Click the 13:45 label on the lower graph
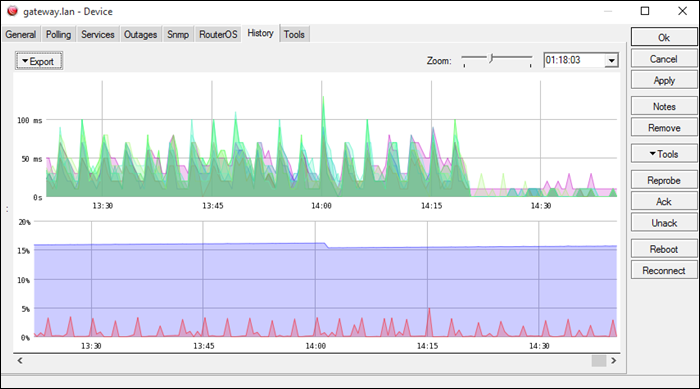The height and width of the screenshot is (389, 700). 204,346
